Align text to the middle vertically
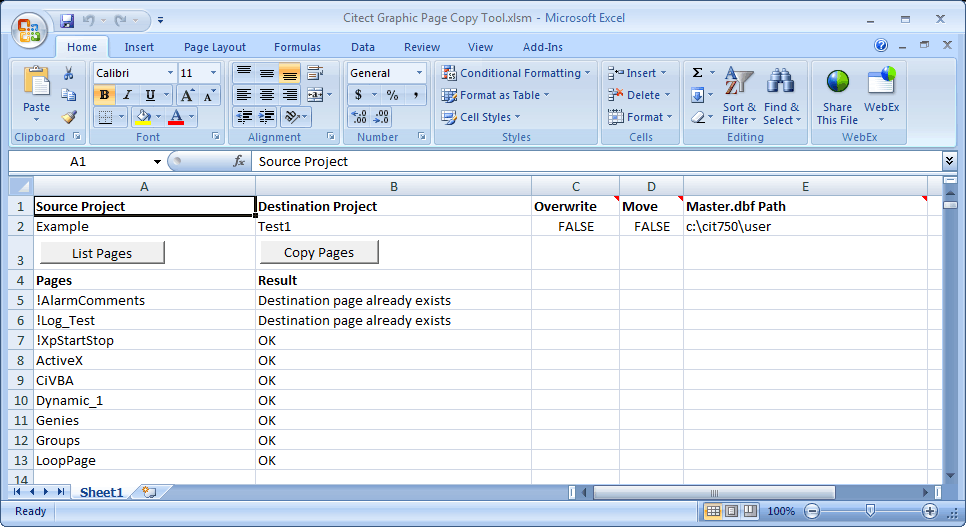Viewport: 966px width, 527px height. click(x=267, y=73)
